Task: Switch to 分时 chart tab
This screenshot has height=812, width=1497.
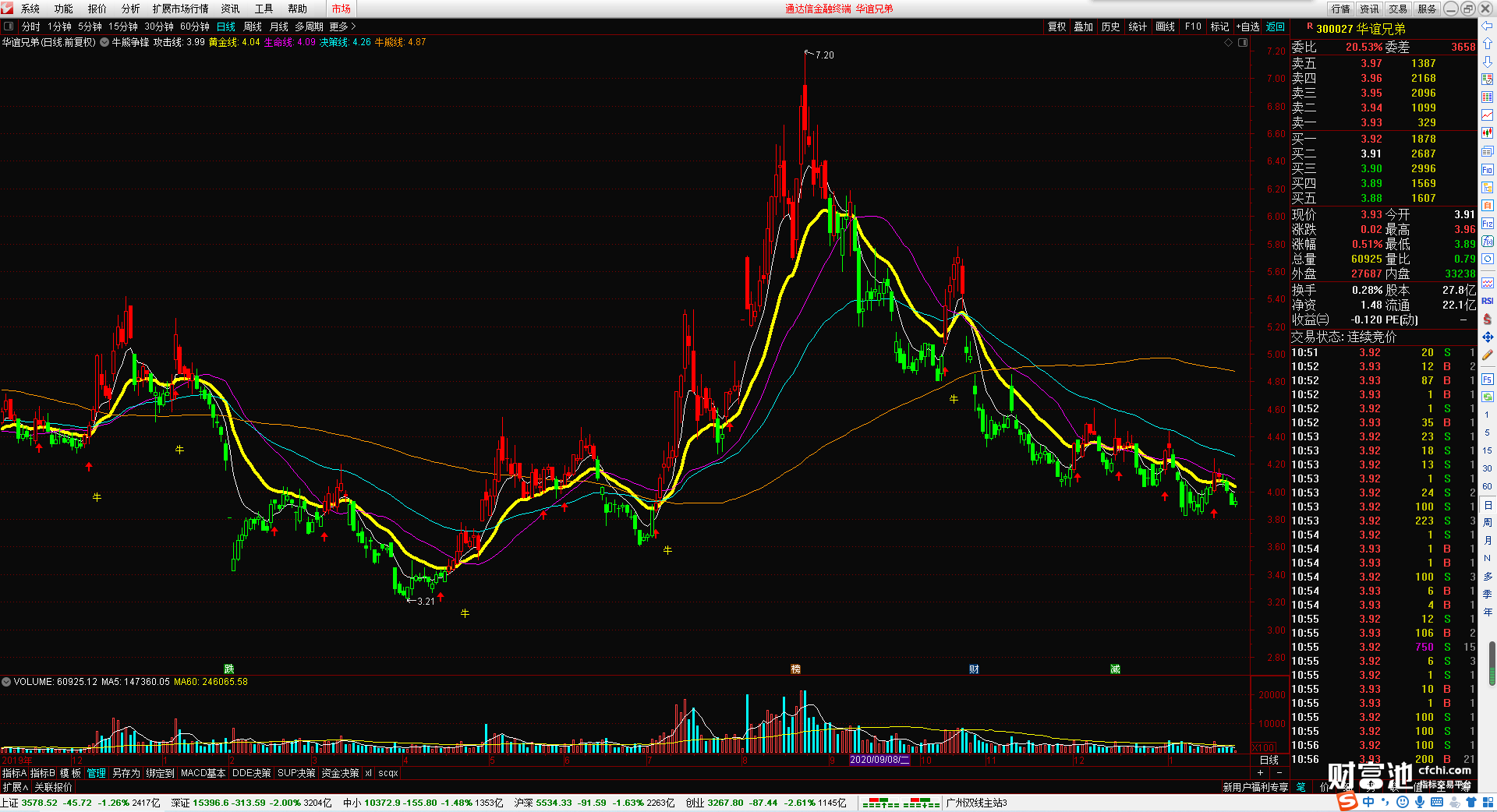Action: (30, 26)
